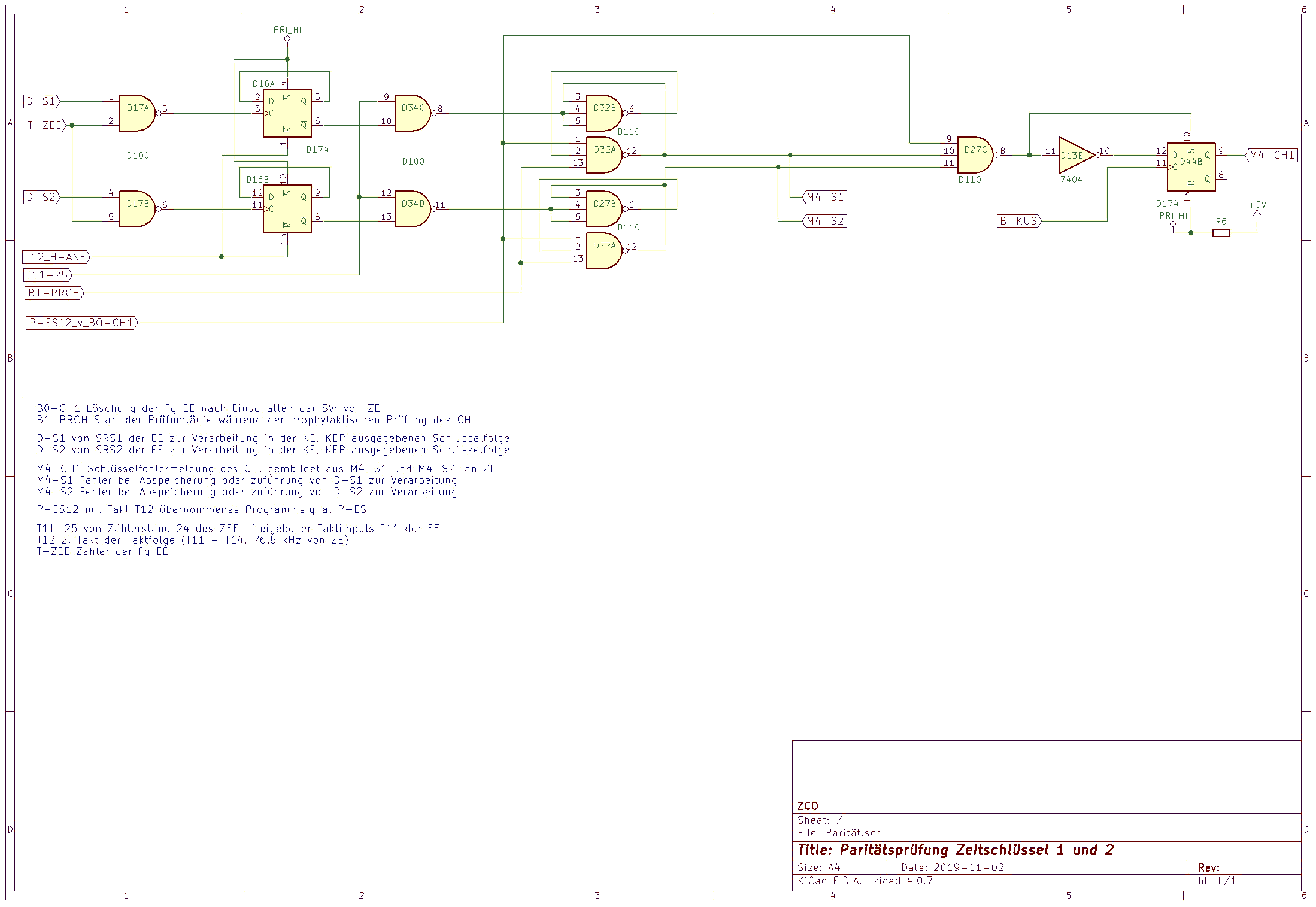Select the T11-25 von Zählerstand note line
The width and height of the screenshot is (1316, 907).
[238, 528]
